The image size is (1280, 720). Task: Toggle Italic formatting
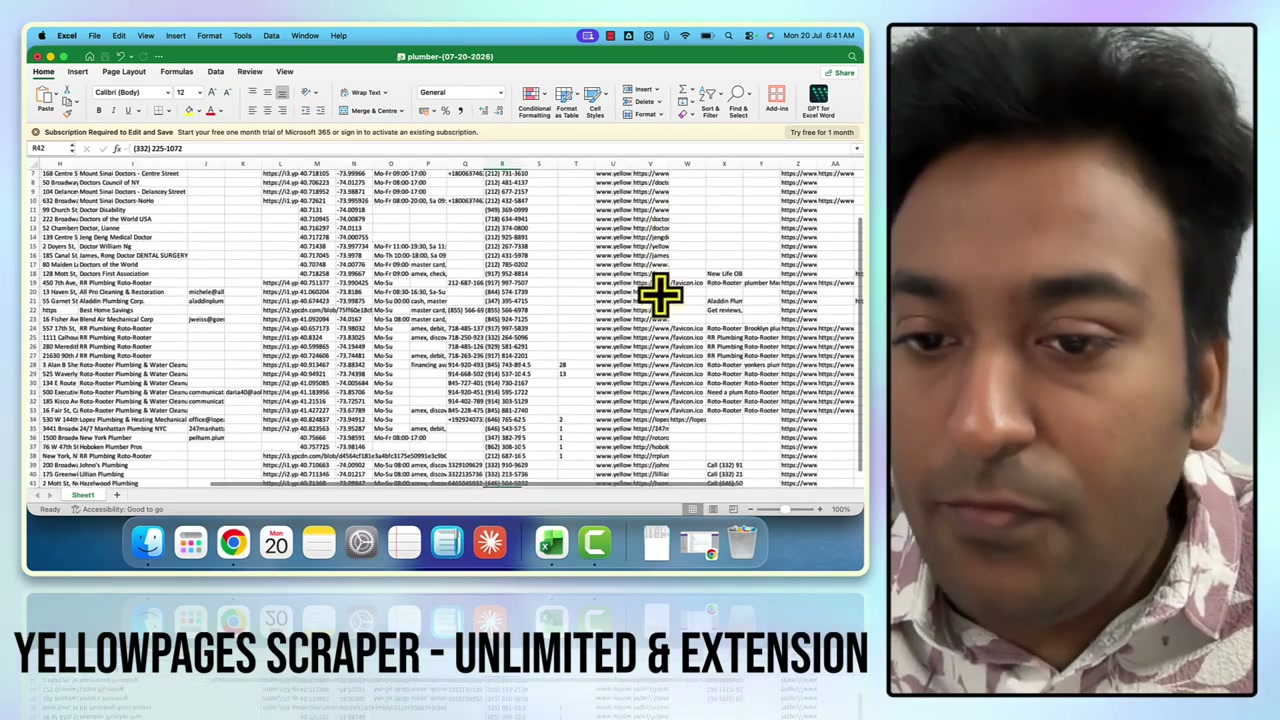pos(113,110)
